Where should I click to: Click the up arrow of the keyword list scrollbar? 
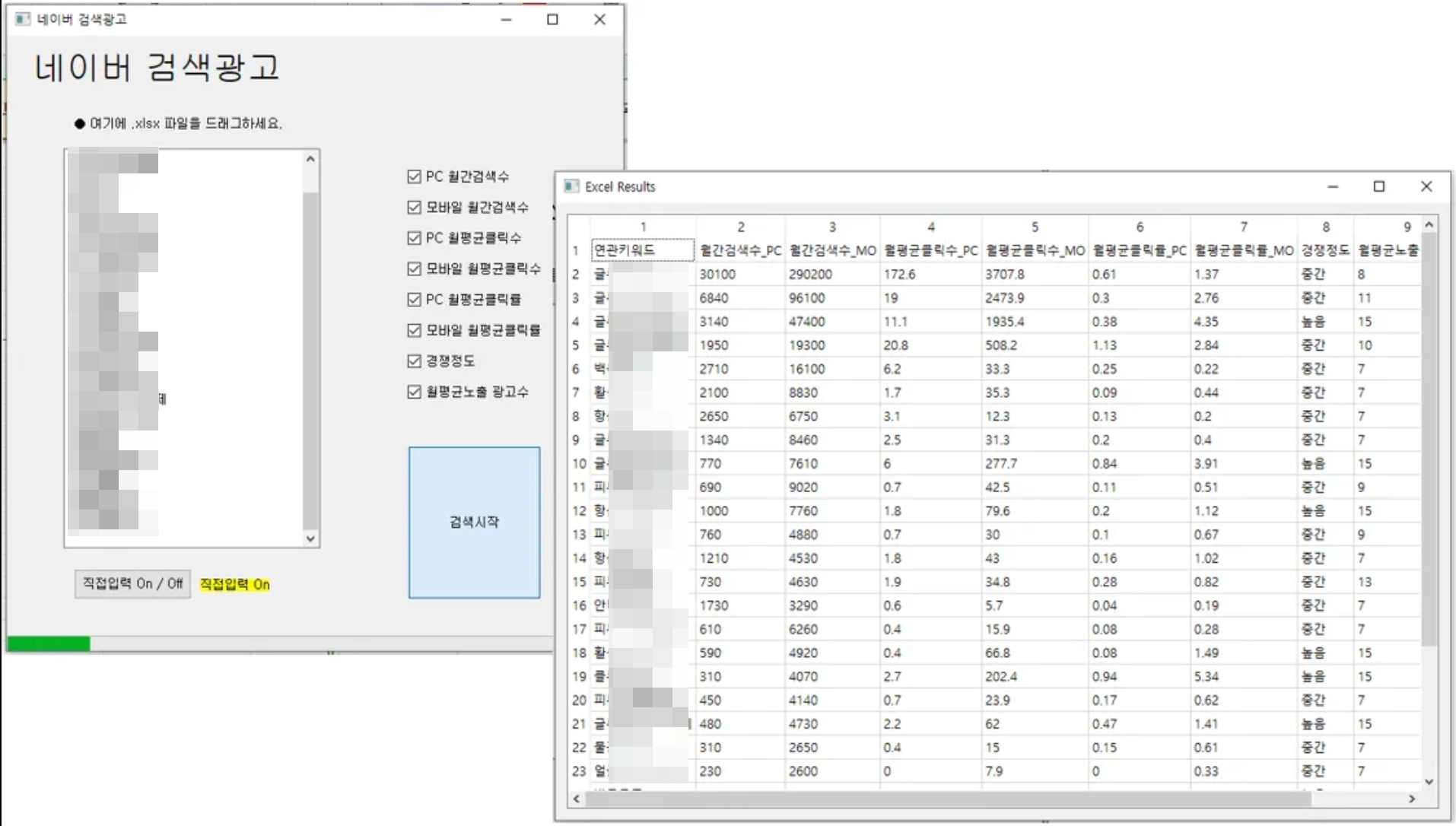click(x=310, y=159)
